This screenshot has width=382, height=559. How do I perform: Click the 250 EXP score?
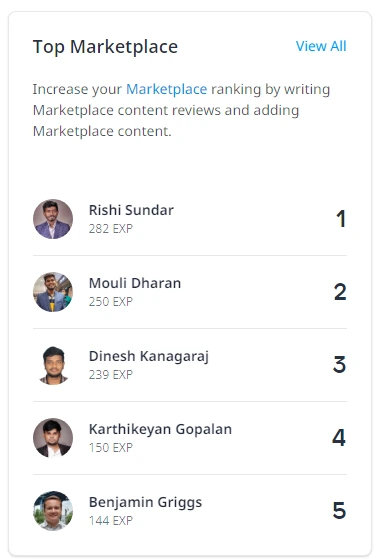click(x=110, y=302)
